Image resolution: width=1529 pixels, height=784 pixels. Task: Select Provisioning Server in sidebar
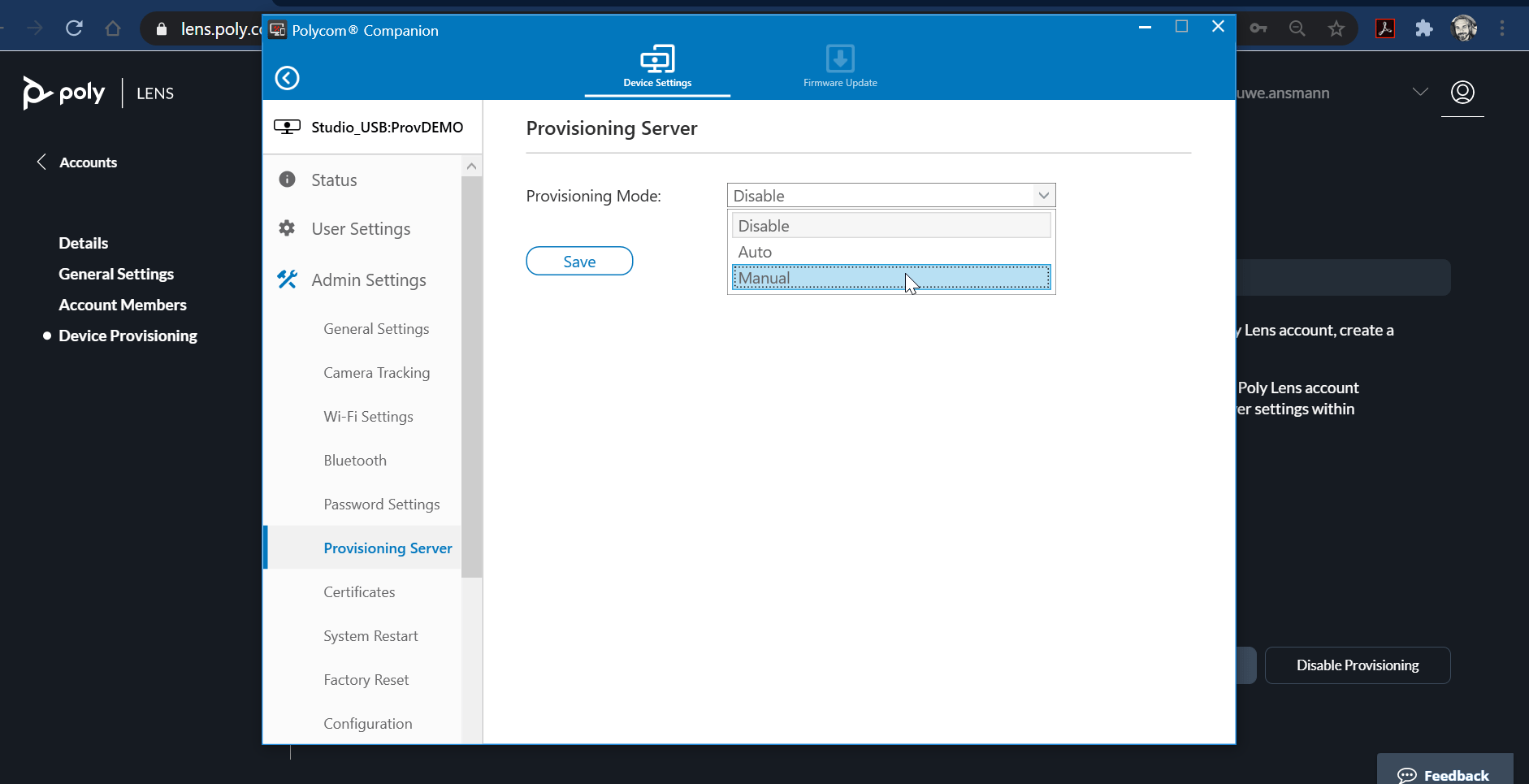(388, 548)
